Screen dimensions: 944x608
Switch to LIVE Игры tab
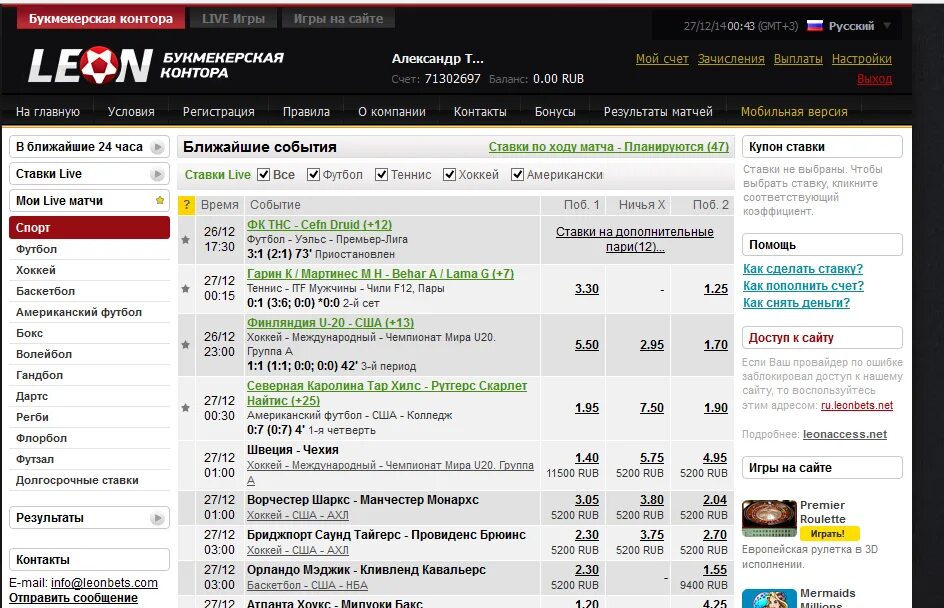click(x=234, y=19)
